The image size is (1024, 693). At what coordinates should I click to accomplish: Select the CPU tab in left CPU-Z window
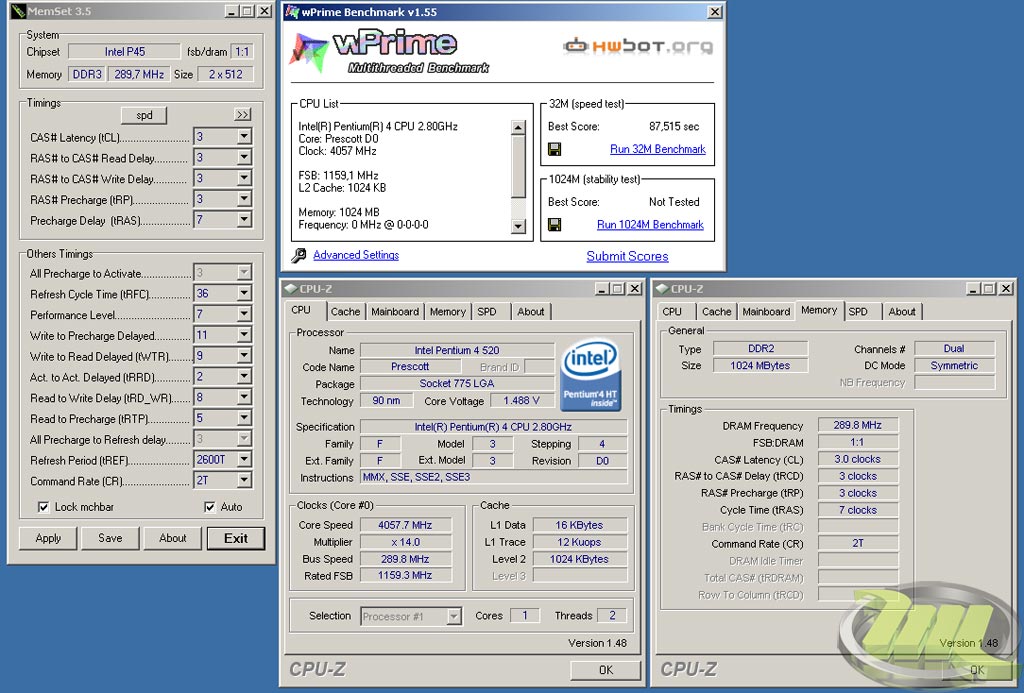click(x=301, y=310)
